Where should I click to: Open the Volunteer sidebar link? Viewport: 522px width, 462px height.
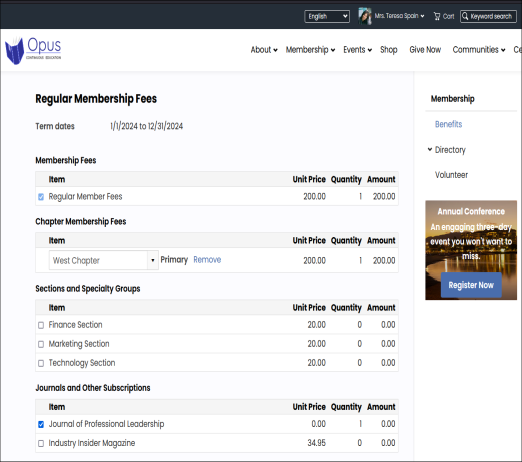pyautogui.click(x=451, y=175)
